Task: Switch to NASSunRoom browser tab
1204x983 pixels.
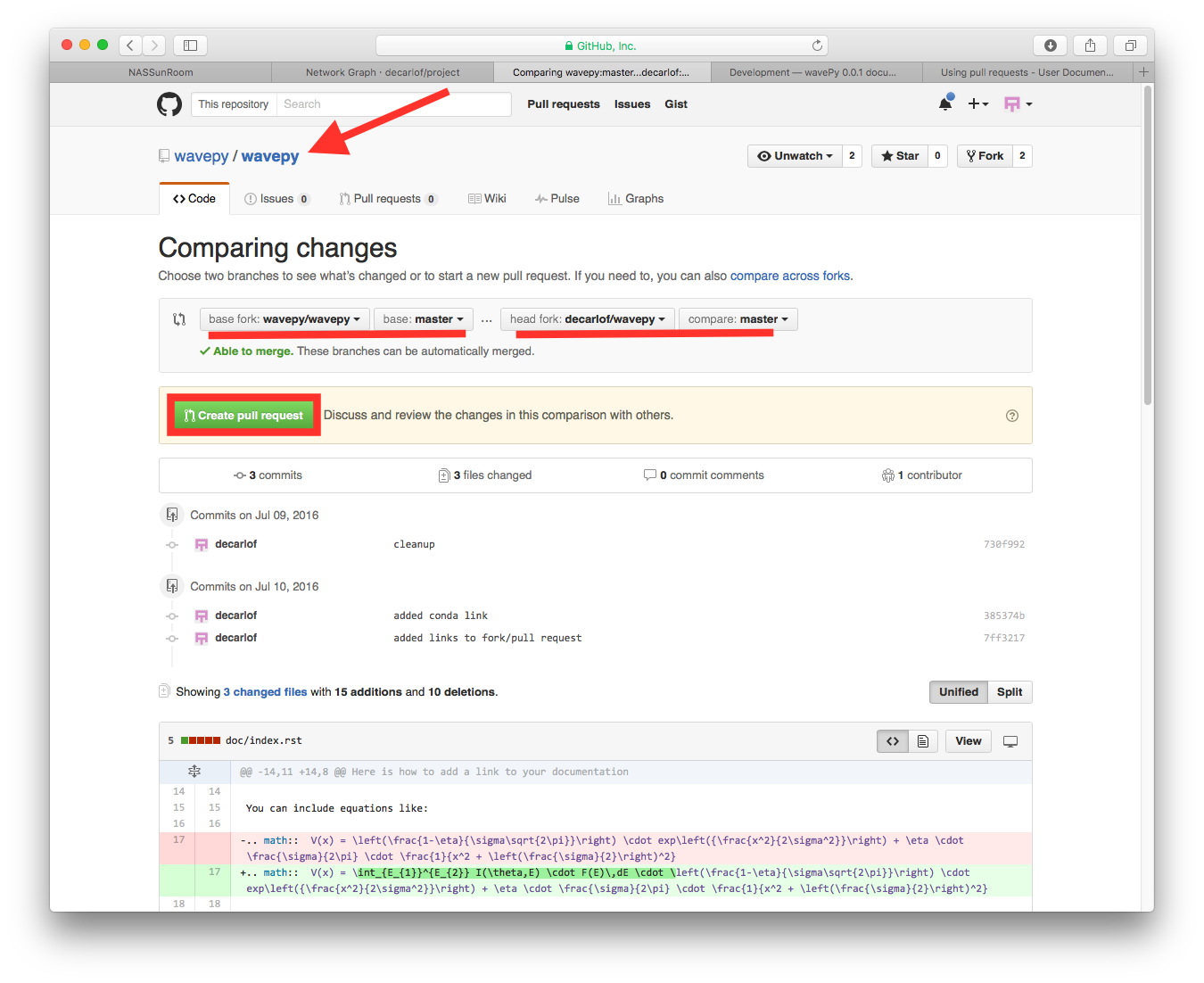Action: click(x=161, y=72)
